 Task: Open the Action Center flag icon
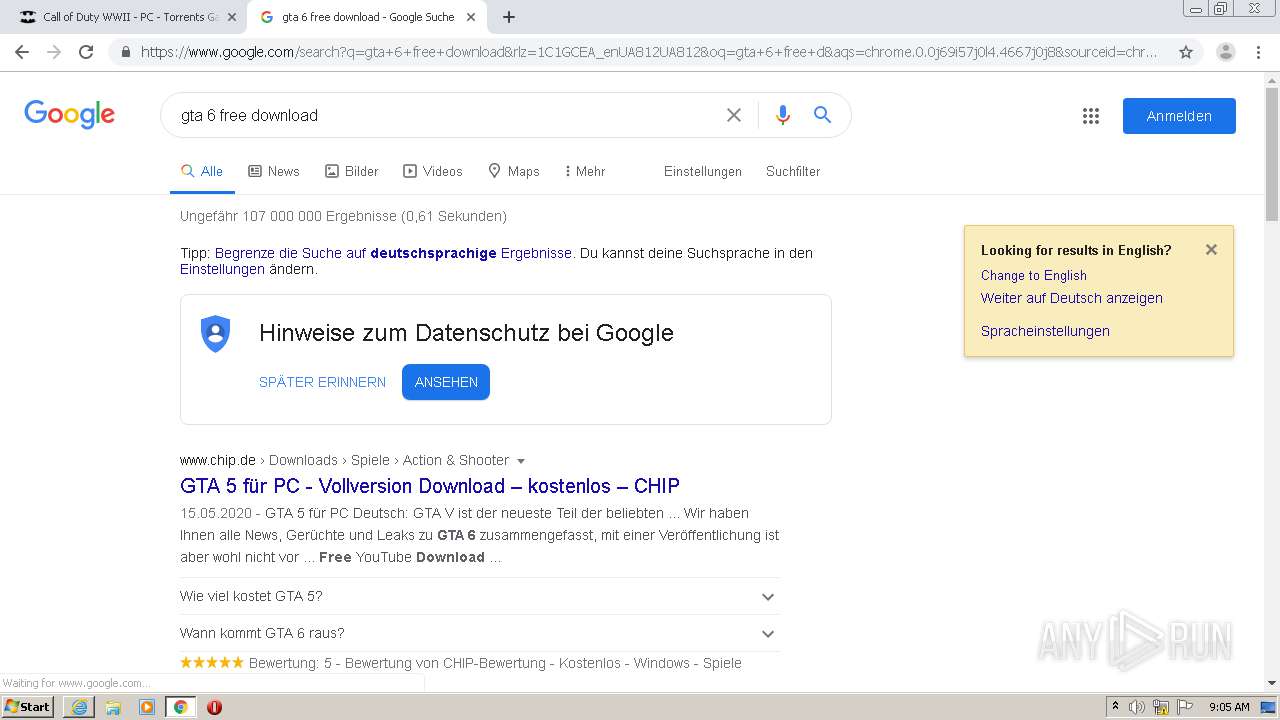[x=1184, y=707]
